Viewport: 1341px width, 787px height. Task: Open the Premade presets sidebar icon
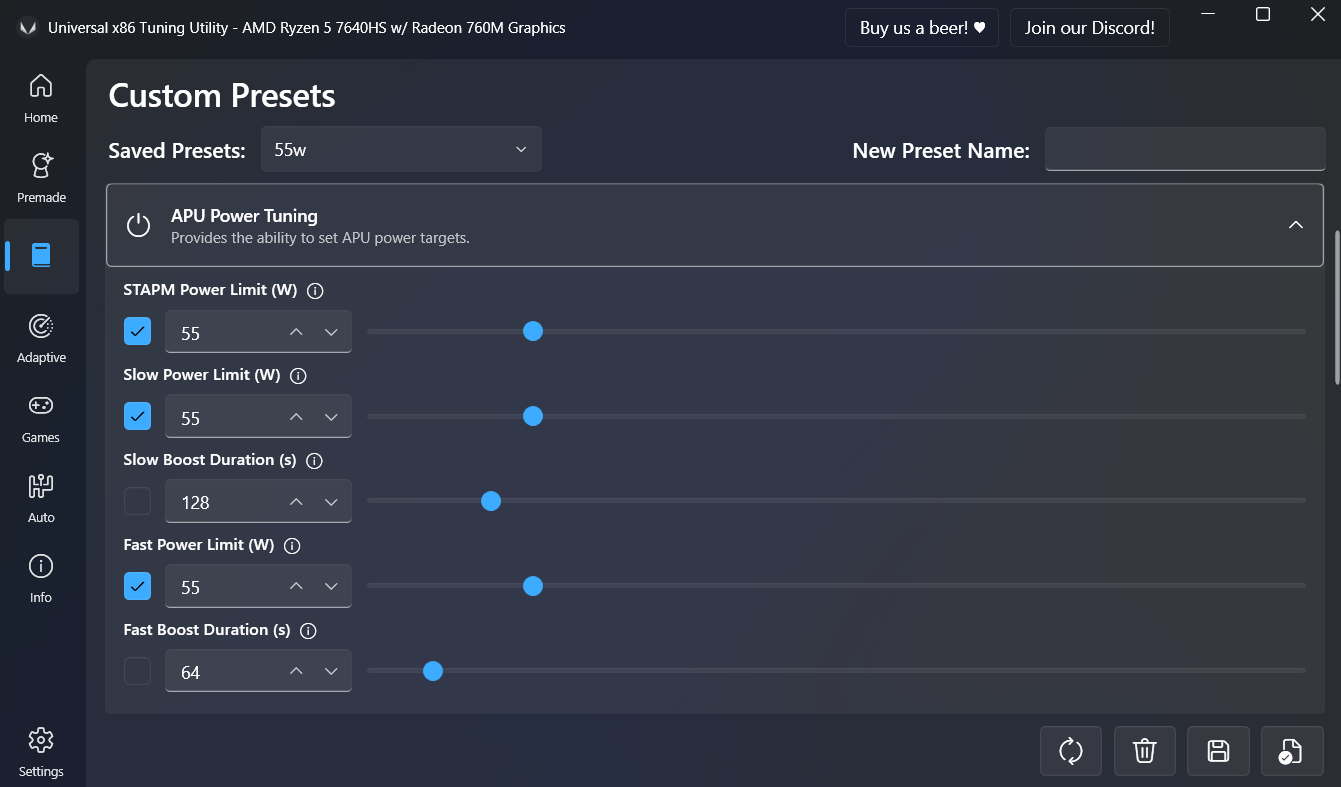pos(41,176)
